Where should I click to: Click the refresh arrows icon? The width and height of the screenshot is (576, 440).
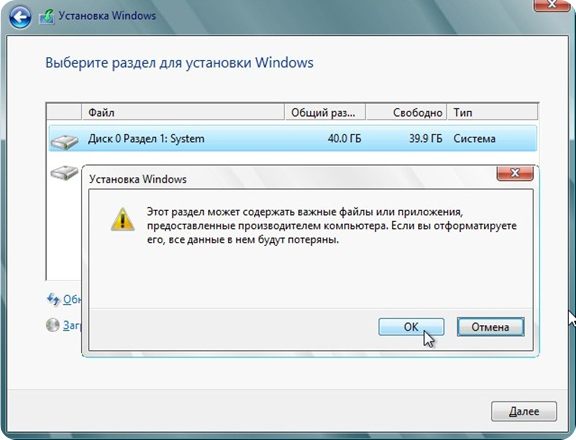pos(53,299)
